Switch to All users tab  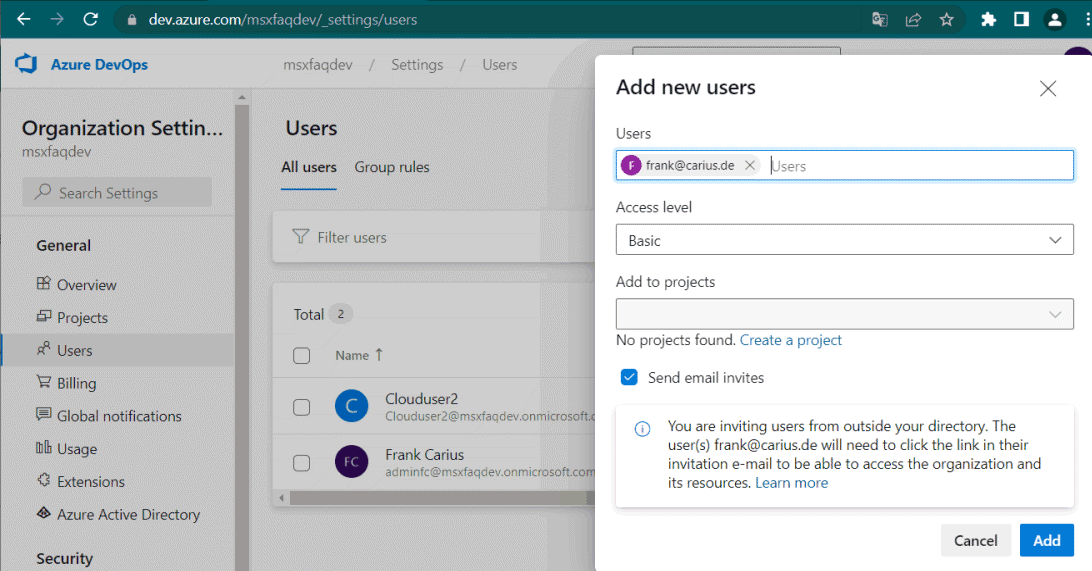[309, 167]
